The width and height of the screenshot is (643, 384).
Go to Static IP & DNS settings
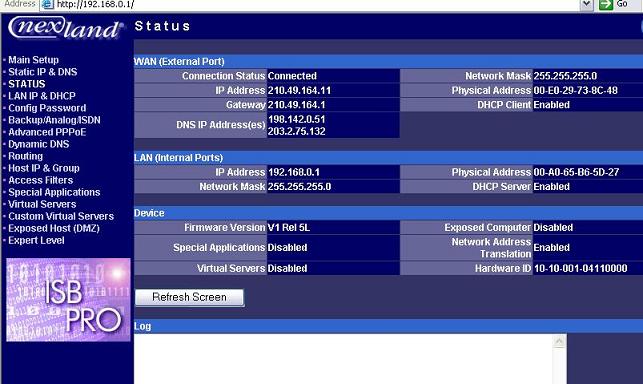click(43, 72)
